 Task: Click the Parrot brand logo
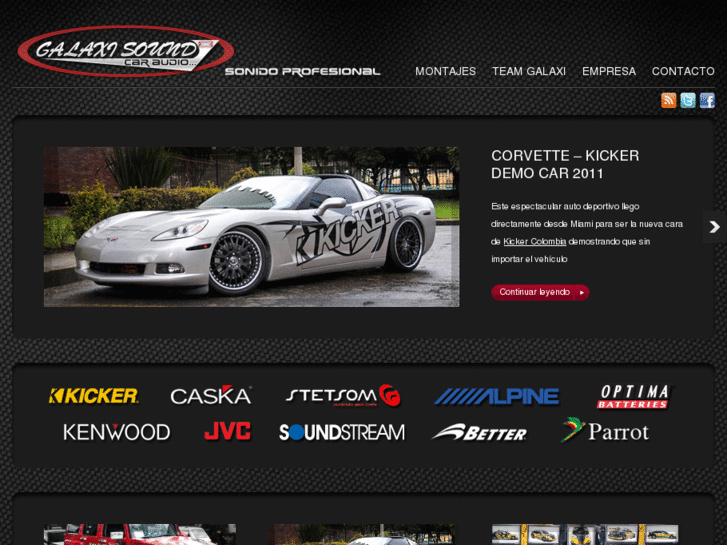click(x=605, y=430)
